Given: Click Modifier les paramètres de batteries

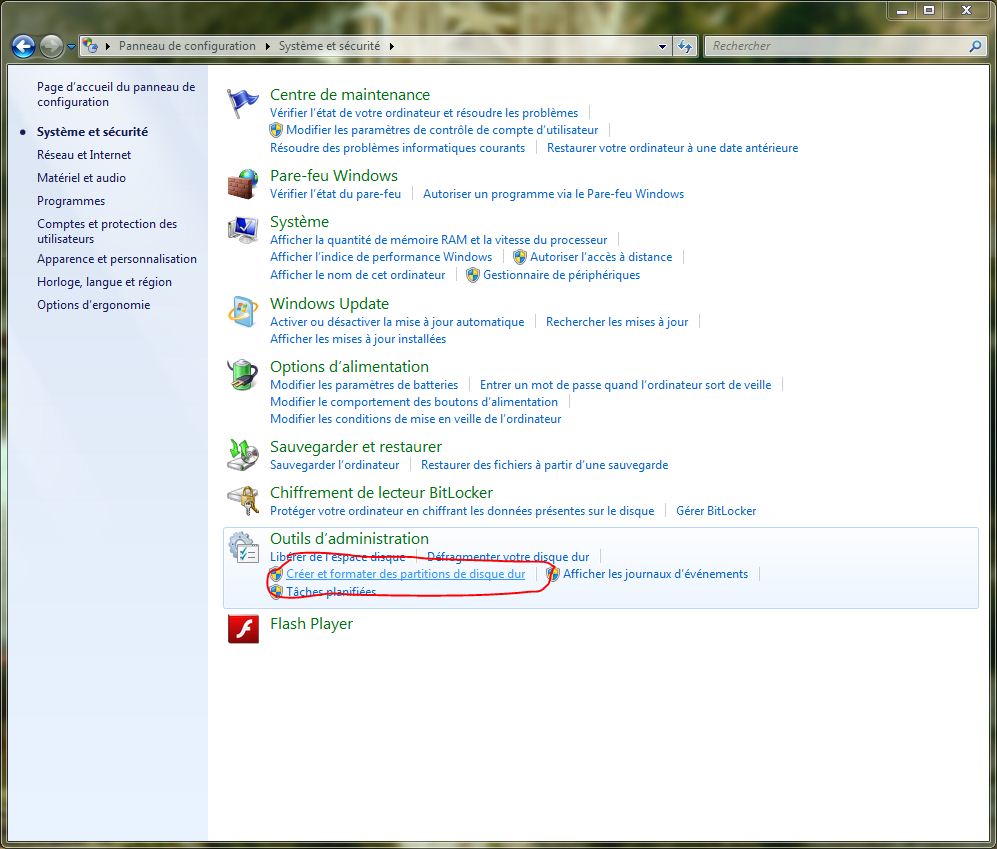Looking at the screenshot, I should 364,385.
